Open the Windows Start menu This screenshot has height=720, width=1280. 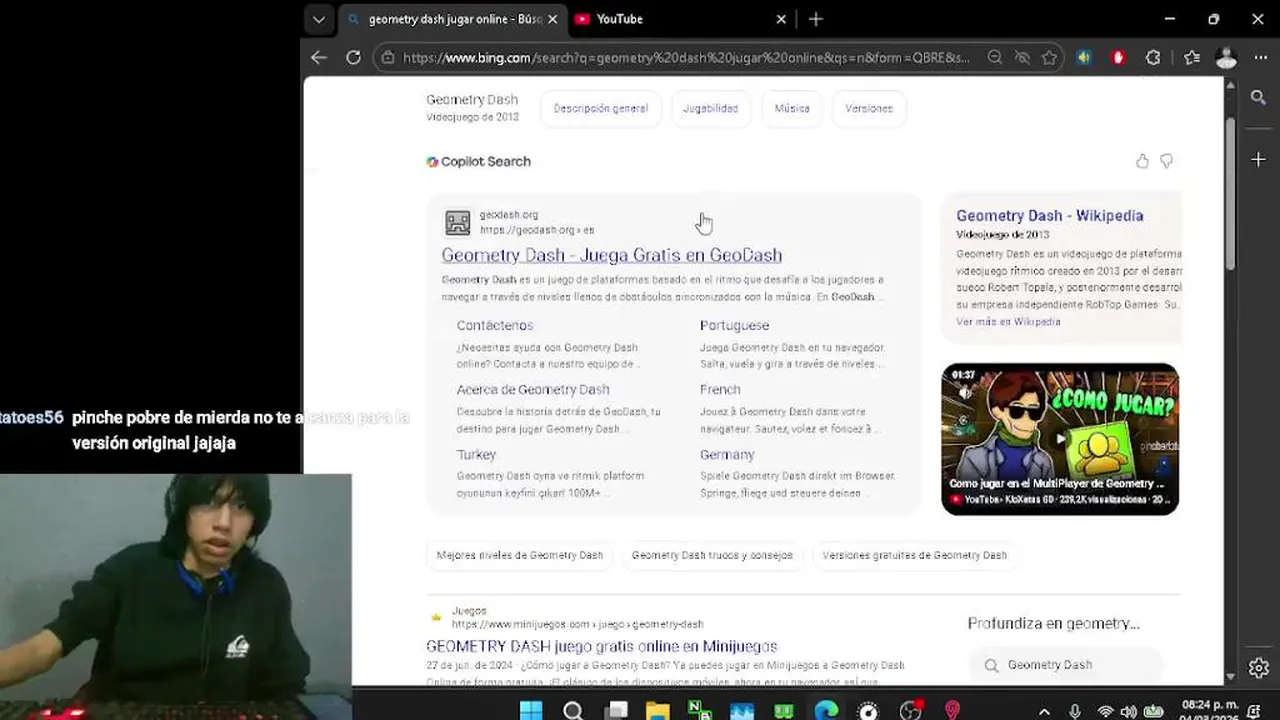(x=531, y=710)
